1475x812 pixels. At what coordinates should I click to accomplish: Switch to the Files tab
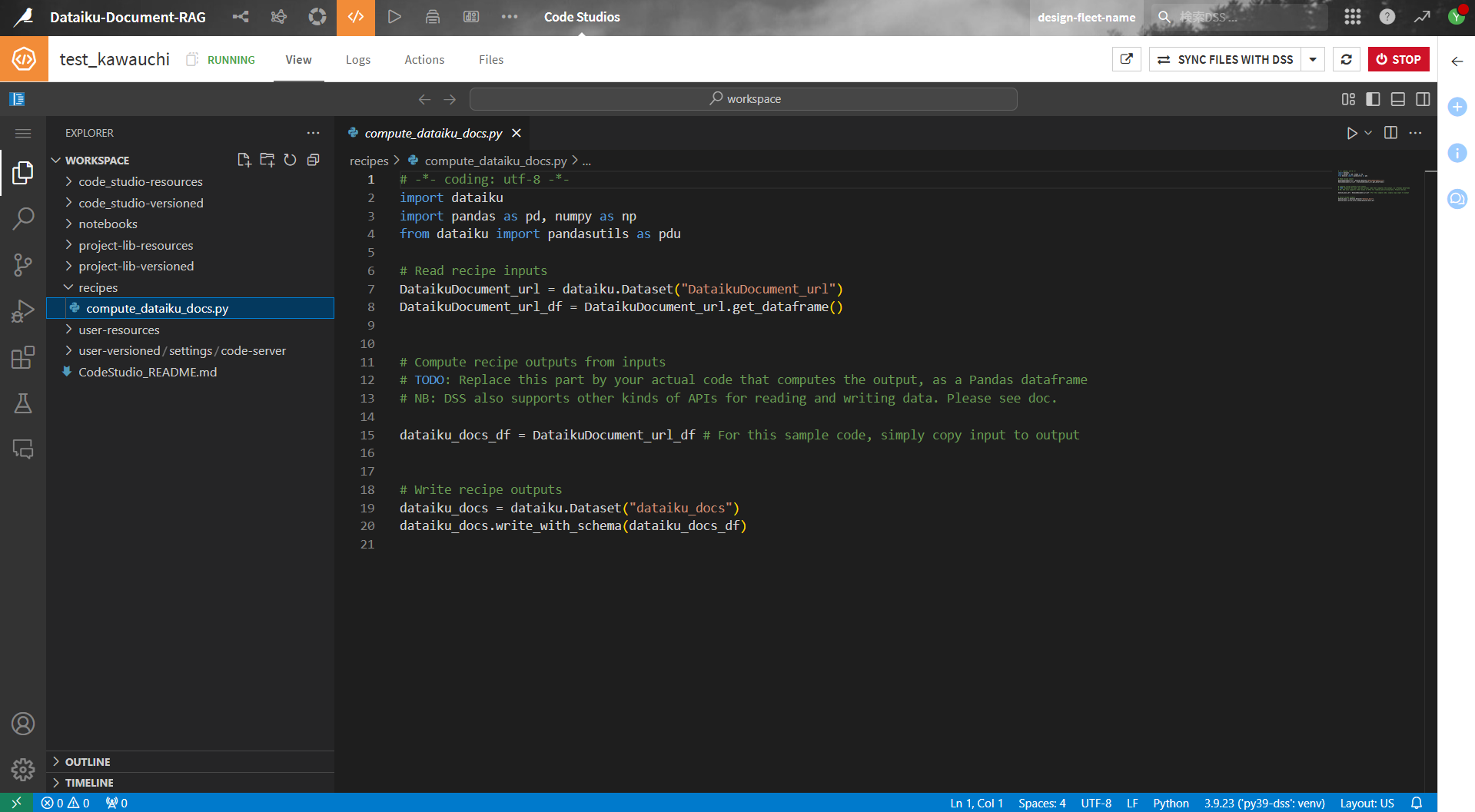point(490,59)
